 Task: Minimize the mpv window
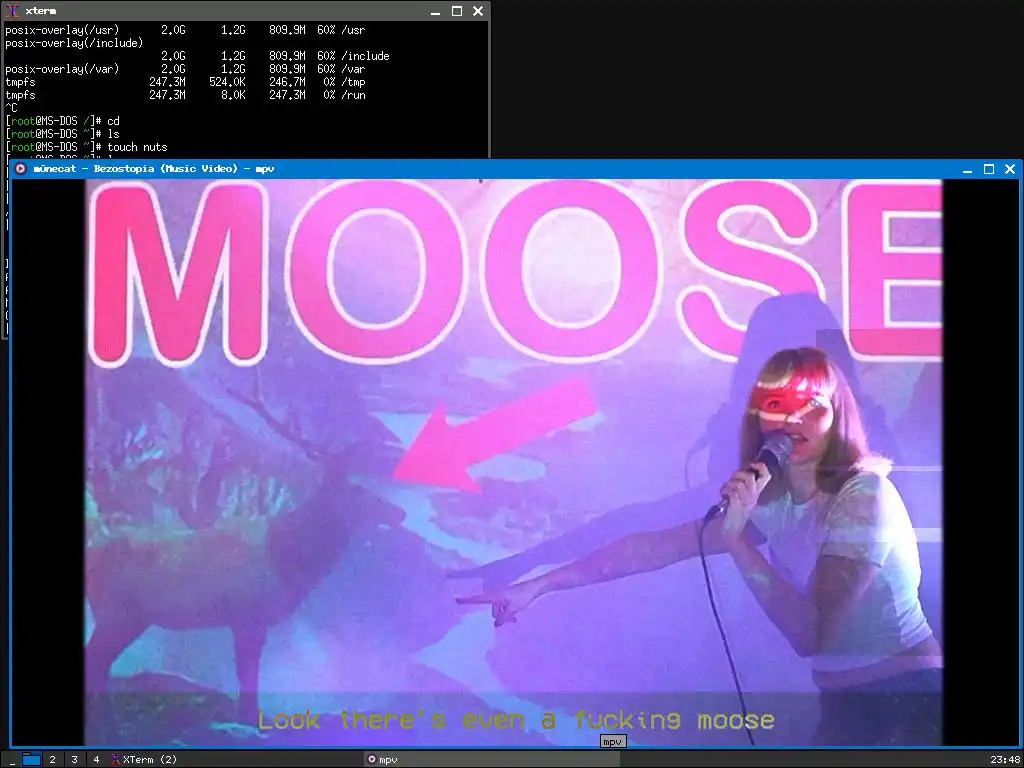968,169
